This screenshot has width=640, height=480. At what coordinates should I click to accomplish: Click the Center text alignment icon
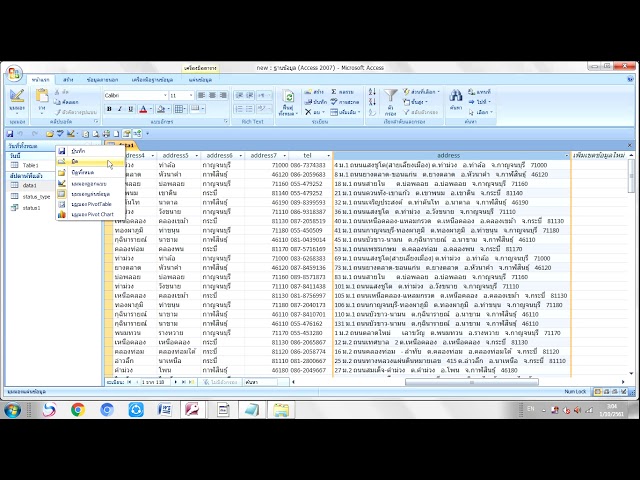(212, 96)
